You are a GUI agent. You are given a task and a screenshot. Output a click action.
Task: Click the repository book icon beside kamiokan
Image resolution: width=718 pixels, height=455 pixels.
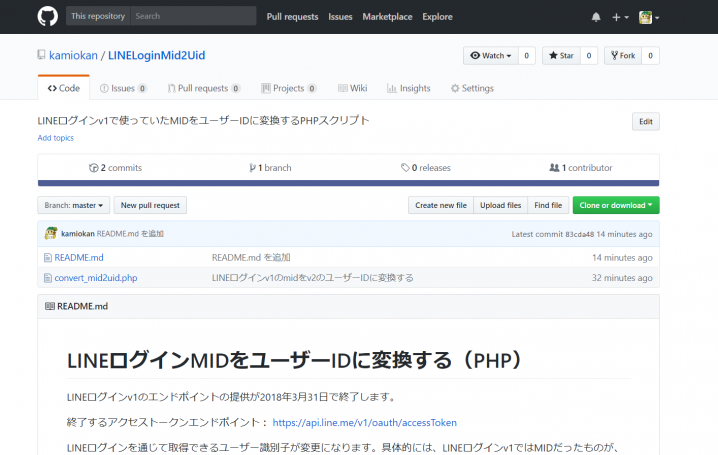click(41, 55)
